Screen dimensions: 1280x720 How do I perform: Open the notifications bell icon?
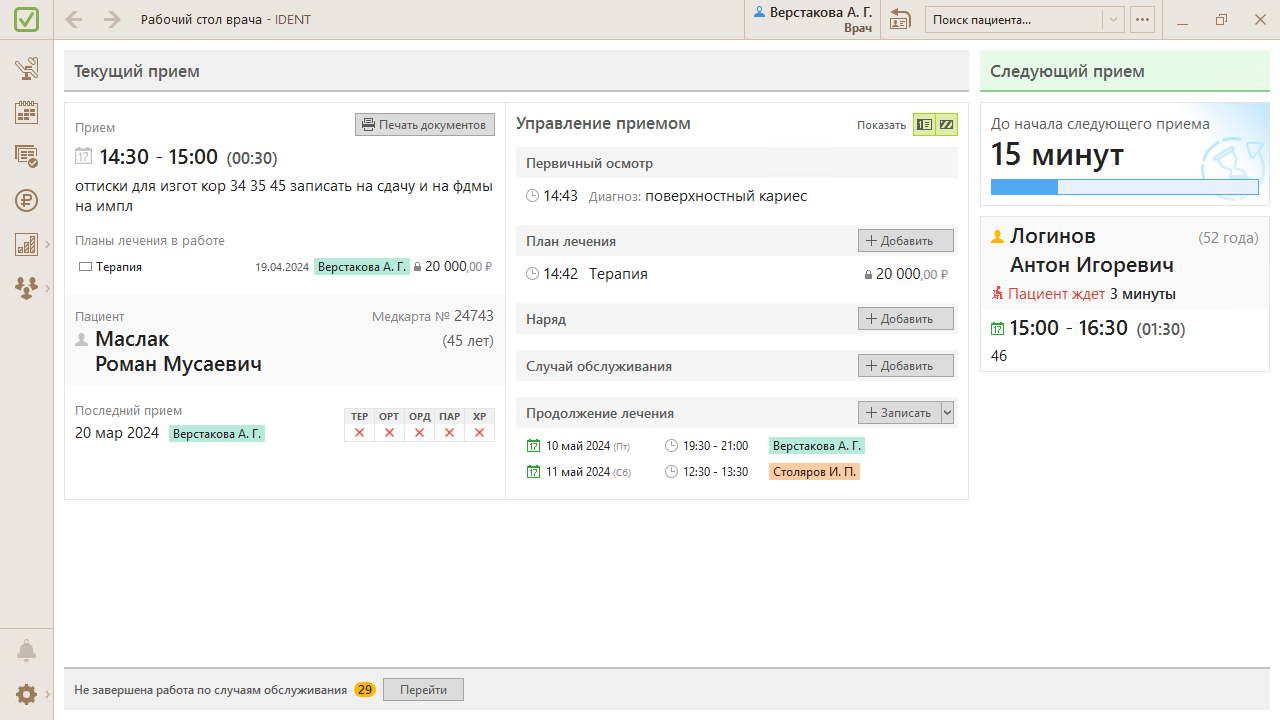[x=27, y=651]
